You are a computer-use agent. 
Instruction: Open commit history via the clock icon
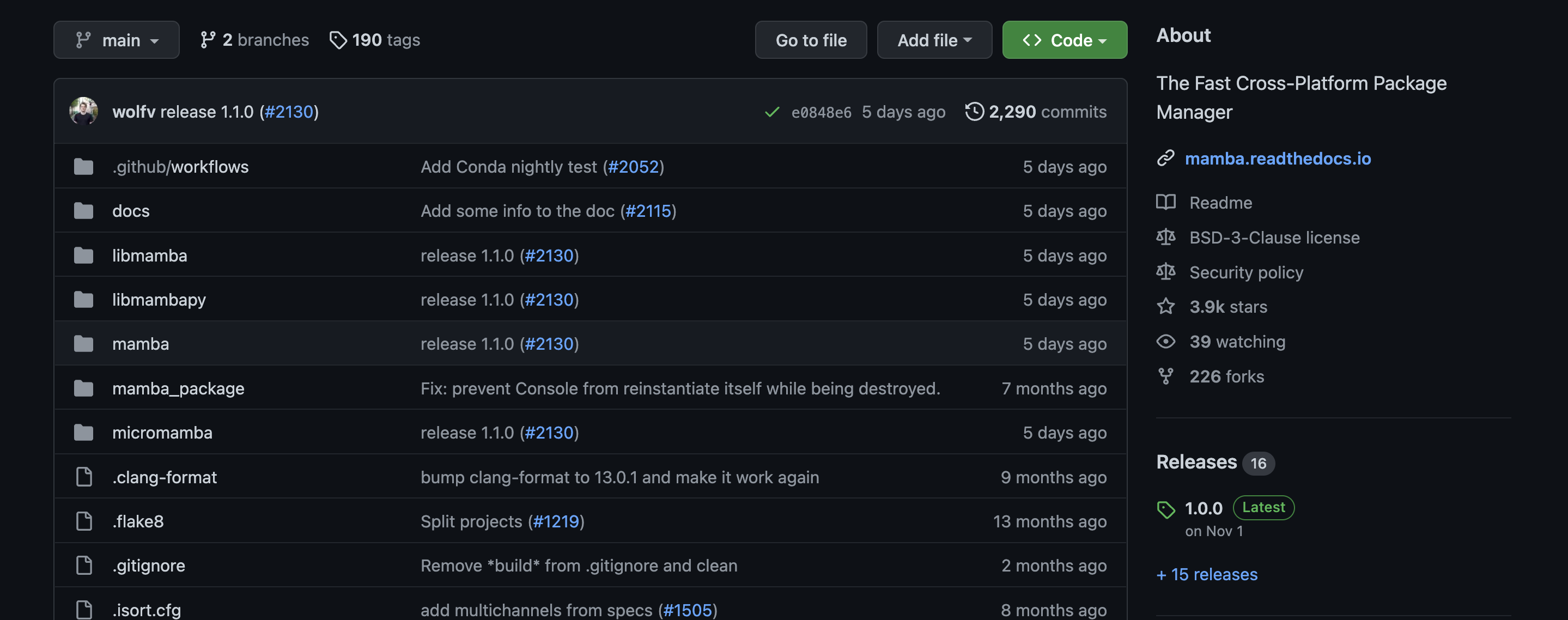point(975,111)
